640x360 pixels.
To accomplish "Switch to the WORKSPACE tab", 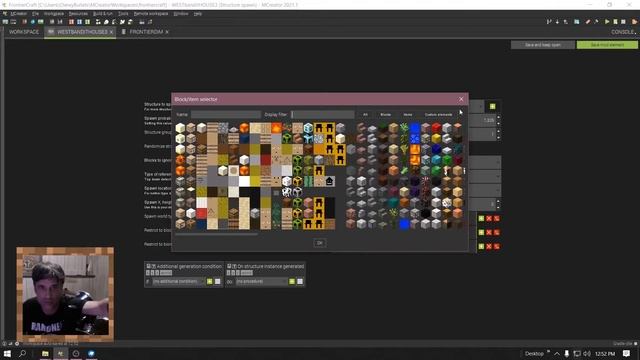I will coord(24,32).
